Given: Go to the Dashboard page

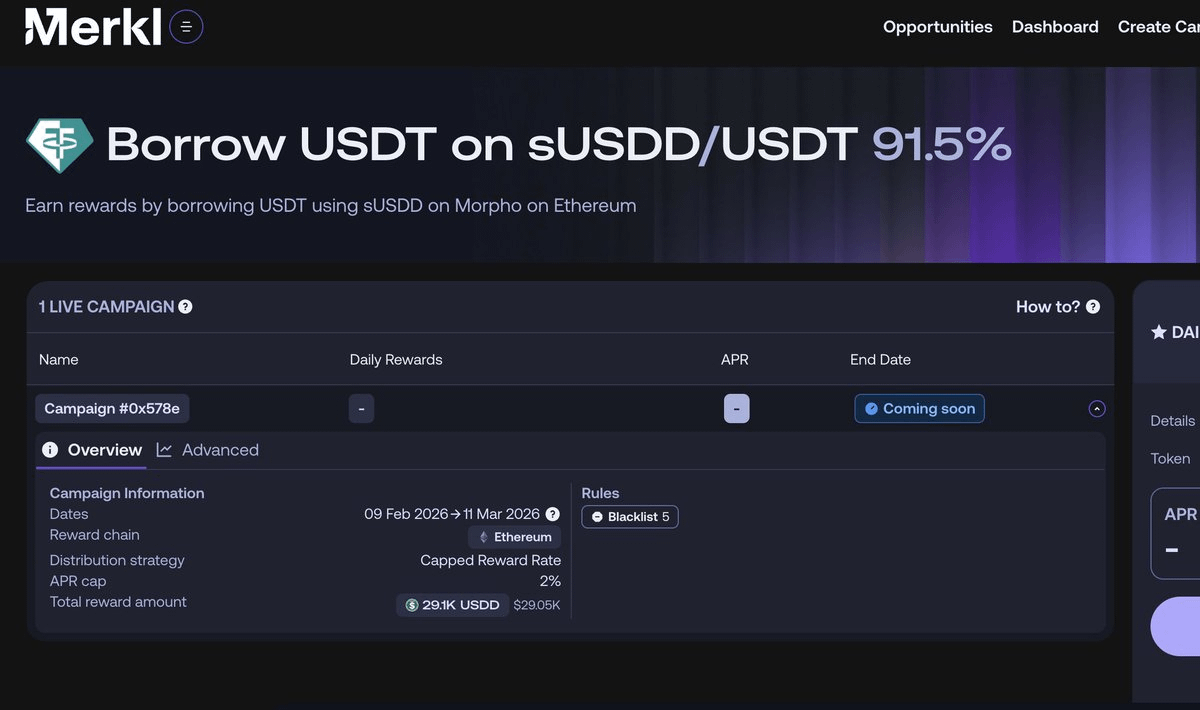Looking at the screenshot, I should pos(1055,27).
